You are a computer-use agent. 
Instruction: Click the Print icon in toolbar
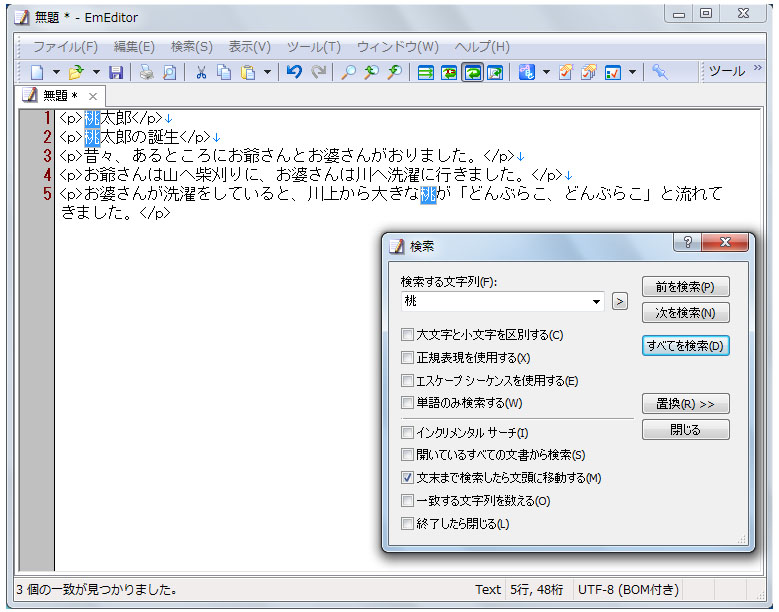click(x=146, y=73)
